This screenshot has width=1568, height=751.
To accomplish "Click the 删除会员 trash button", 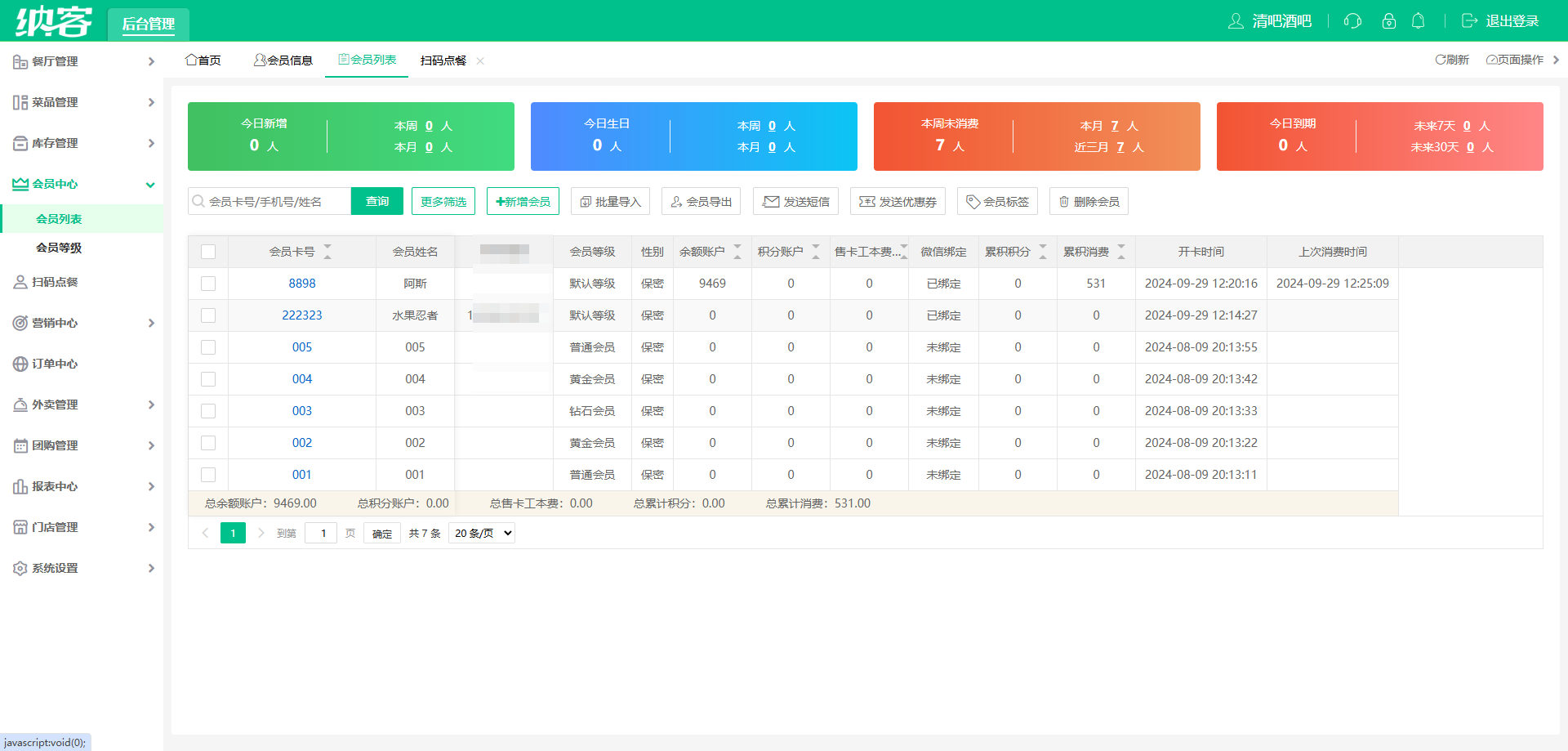I will pyautogui.click(x=1089, y=201).
